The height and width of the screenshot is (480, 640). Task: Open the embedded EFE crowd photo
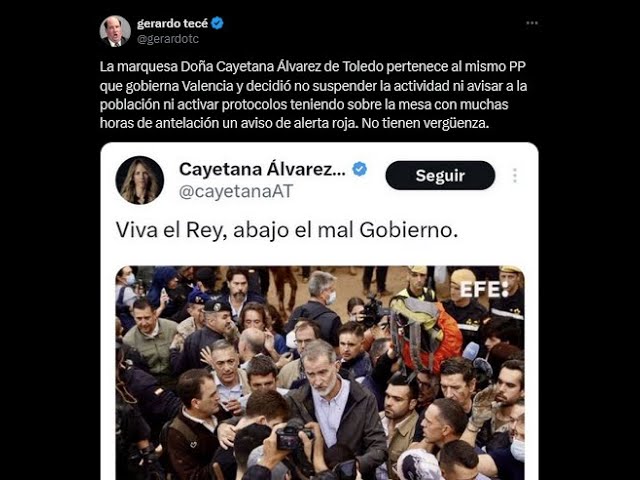[x=320, y=373]
